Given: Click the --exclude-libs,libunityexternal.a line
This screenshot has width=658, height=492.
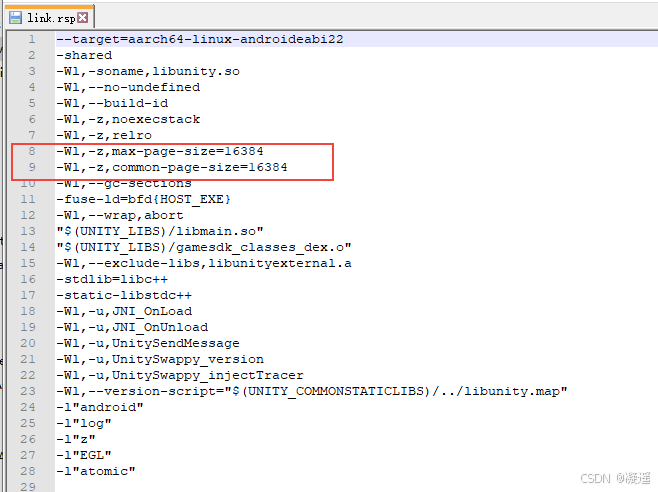Looking at the screenshot, I should click(x=204, y=263).
